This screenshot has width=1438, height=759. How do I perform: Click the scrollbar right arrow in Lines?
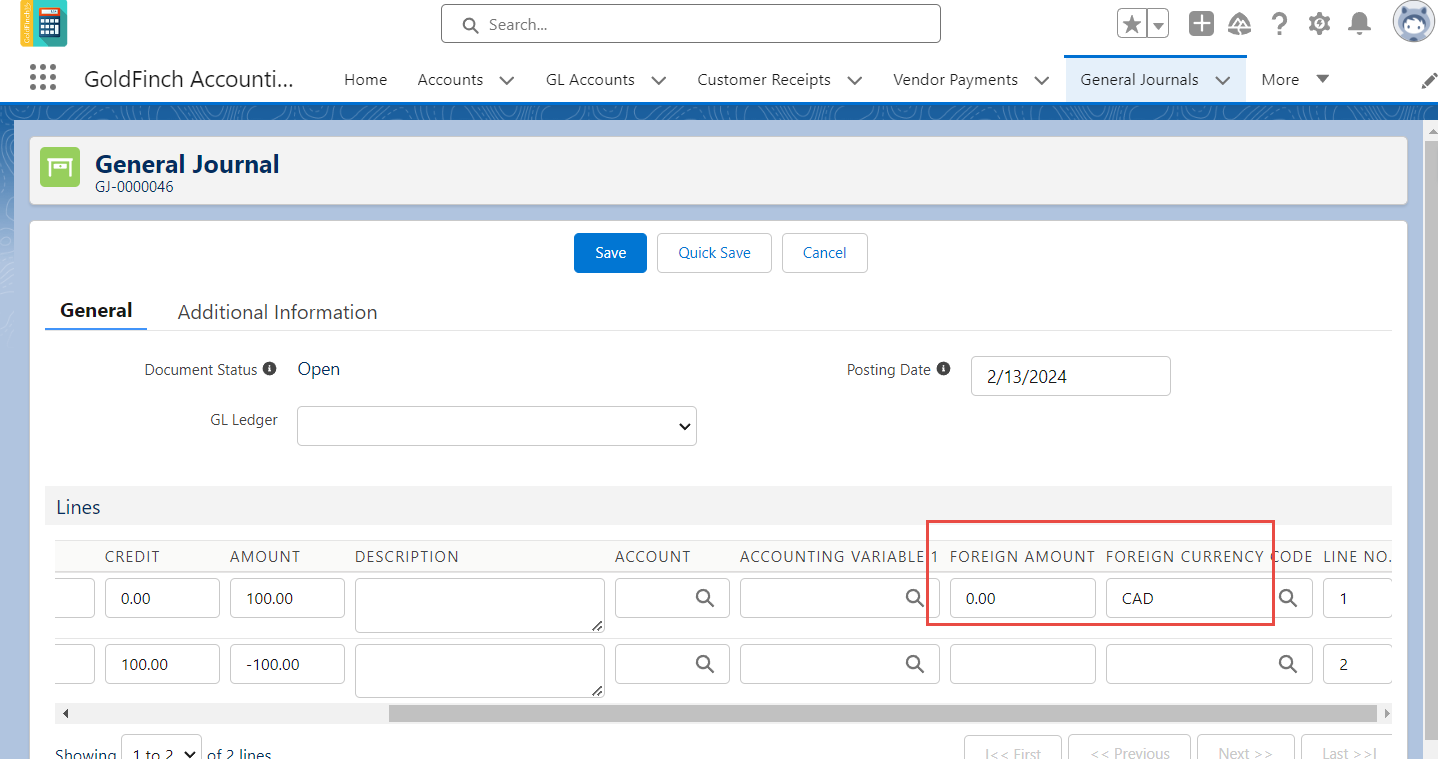click(x=1385, y=713)
